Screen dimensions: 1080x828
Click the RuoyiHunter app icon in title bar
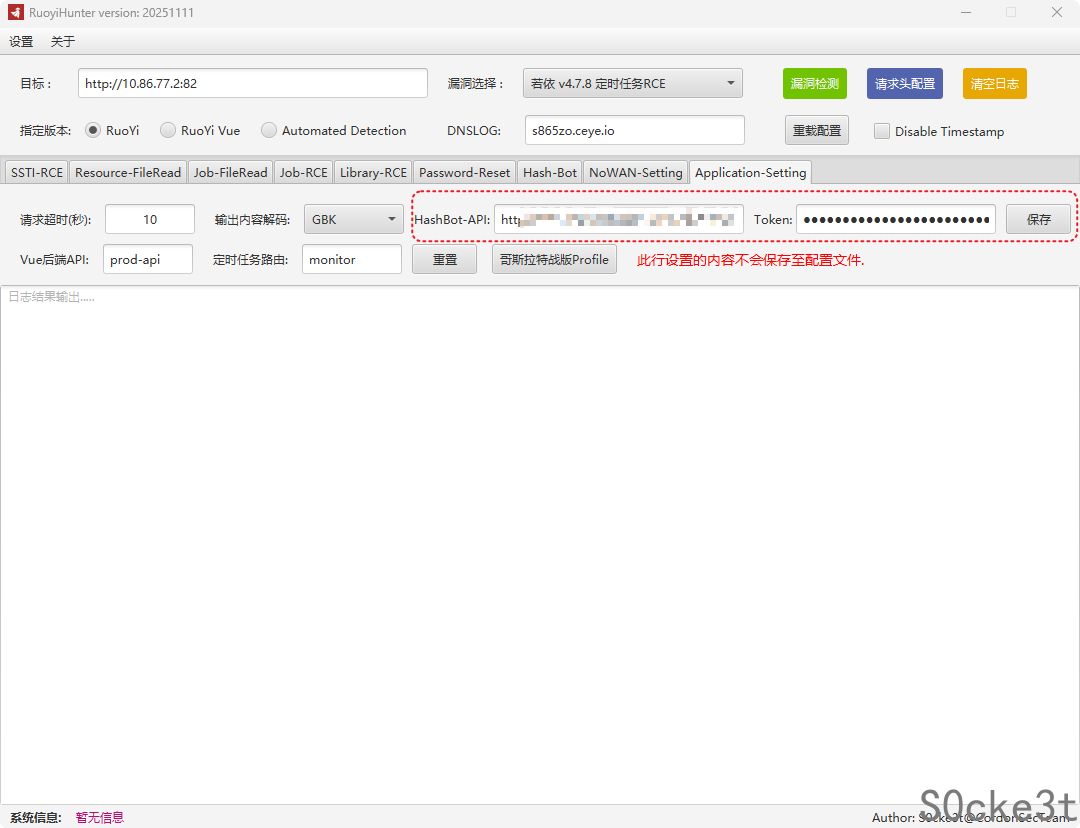pyautogui.click(x=16, y=12)
